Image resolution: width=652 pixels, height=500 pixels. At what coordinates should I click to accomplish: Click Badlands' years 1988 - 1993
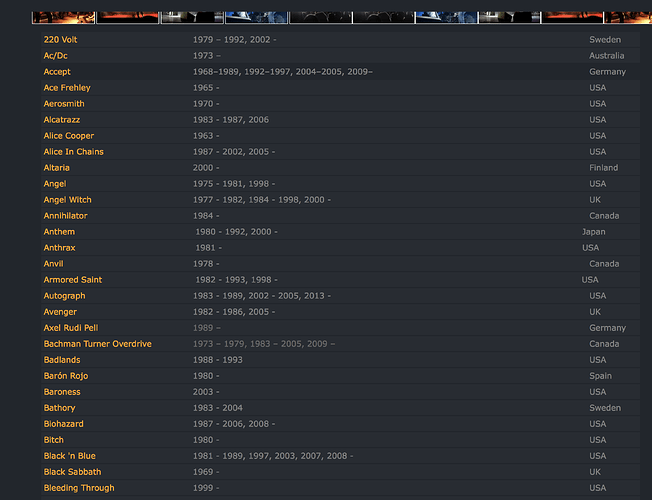pyautogui.click(x=217, y=360)
